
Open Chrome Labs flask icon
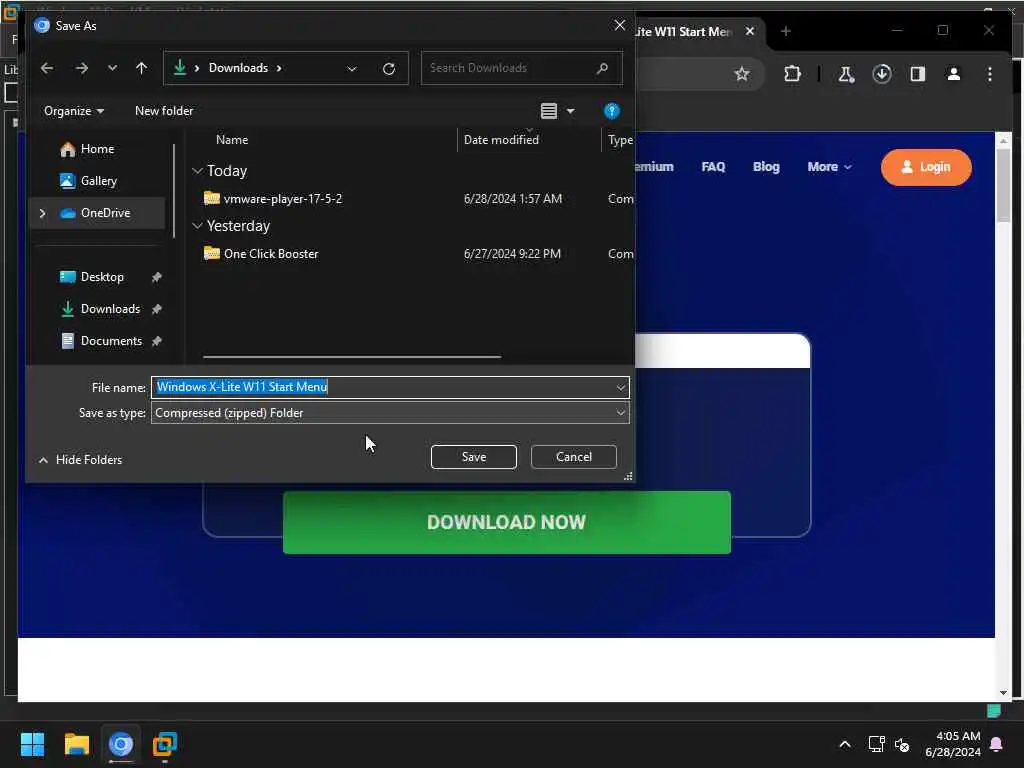[846, 74]
